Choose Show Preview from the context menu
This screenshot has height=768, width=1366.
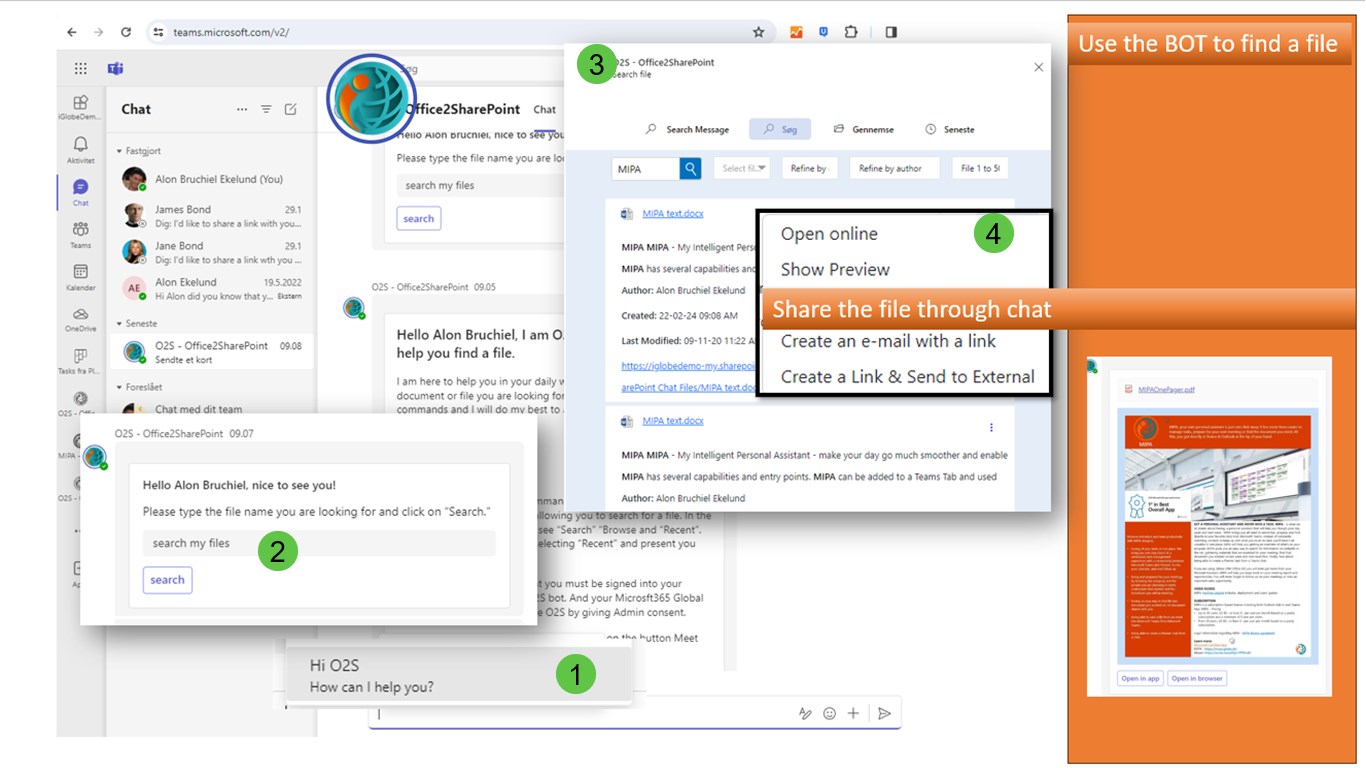pyautogui.click(x=835, y=269)
